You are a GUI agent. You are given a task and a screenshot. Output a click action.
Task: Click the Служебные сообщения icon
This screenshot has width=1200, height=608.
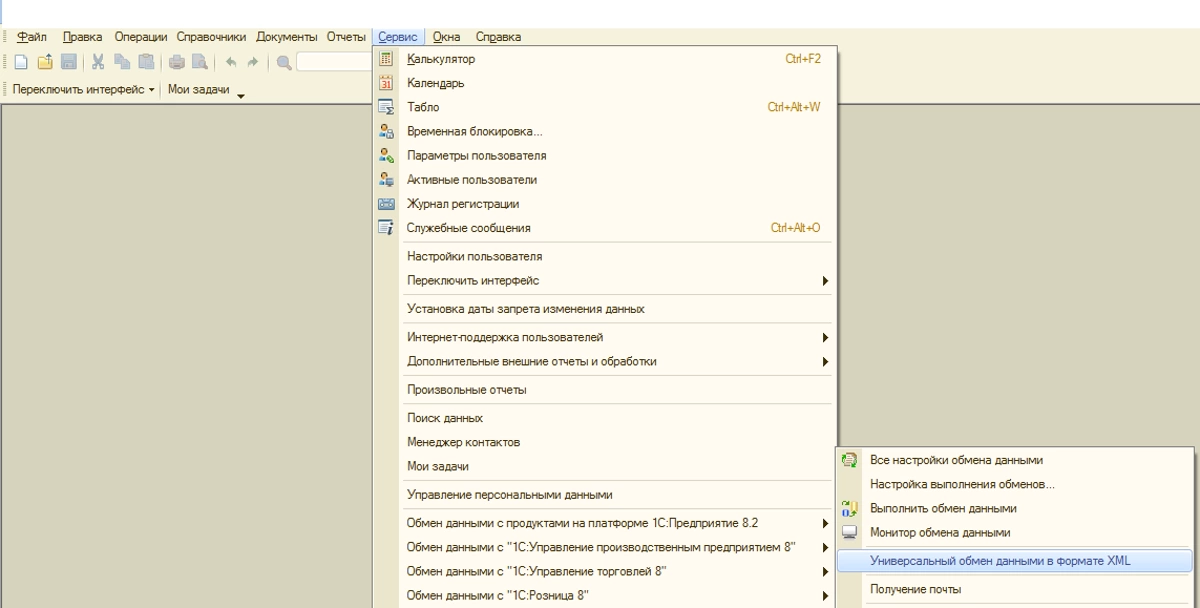[x=386, y=228]
